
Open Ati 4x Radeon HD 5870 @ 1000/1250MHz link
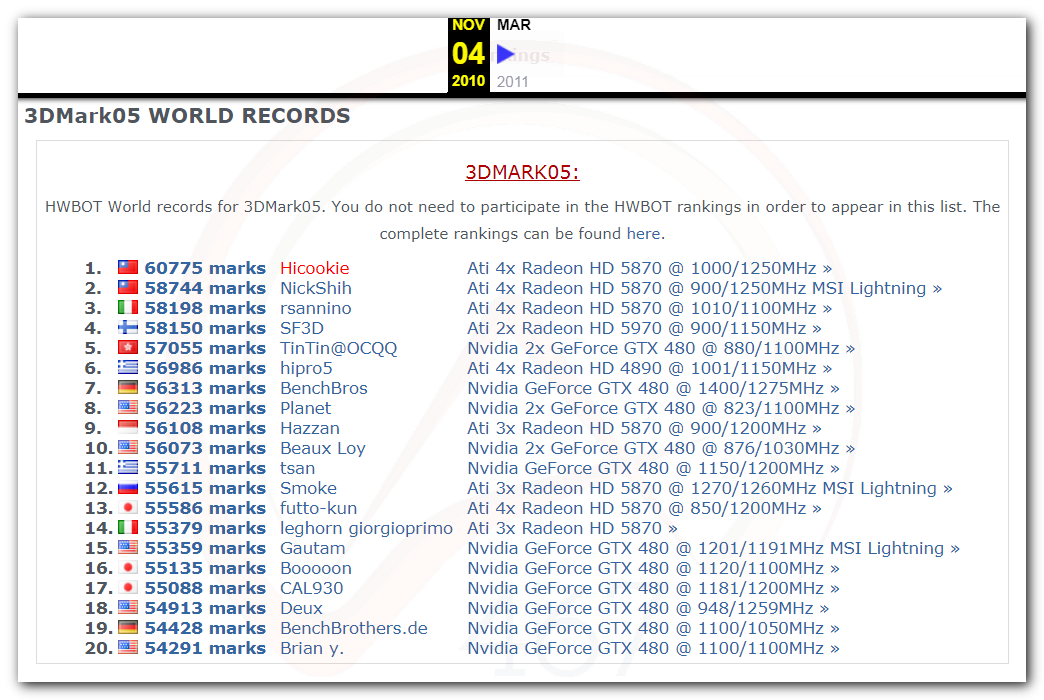649,268
